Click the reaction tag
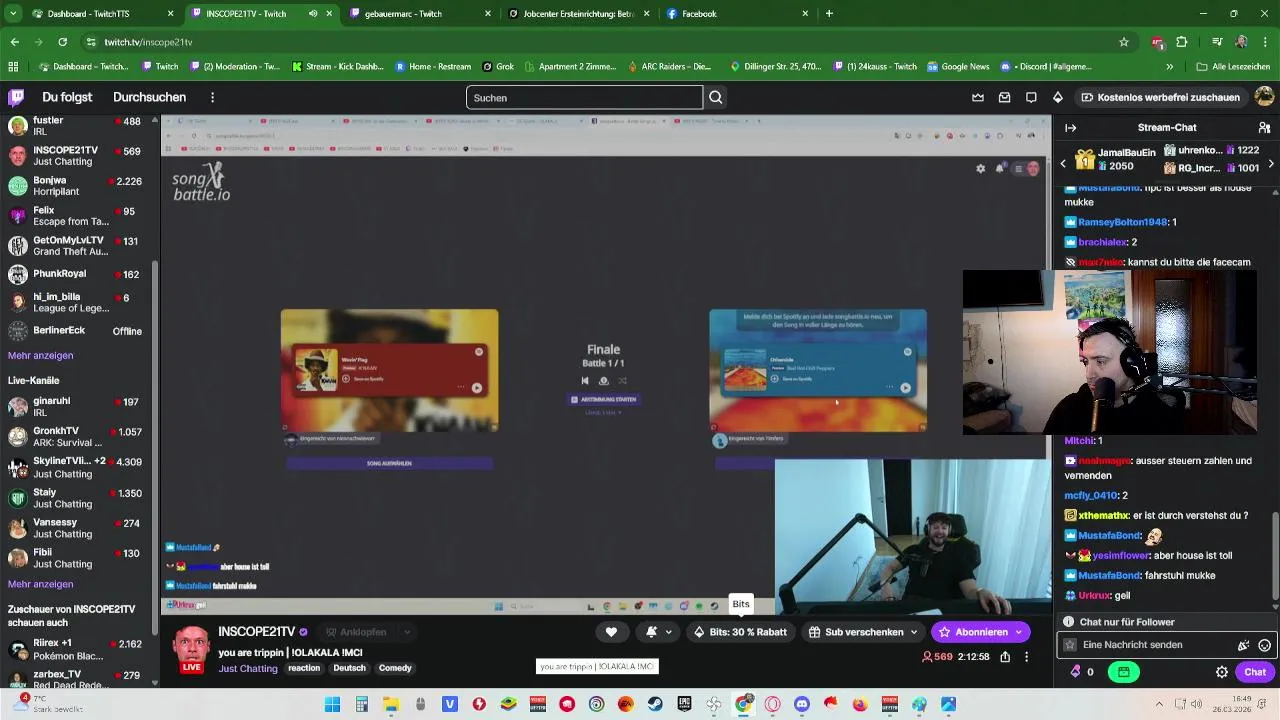The width and height of the screenshot is (1280, 720). click(304, 668)
